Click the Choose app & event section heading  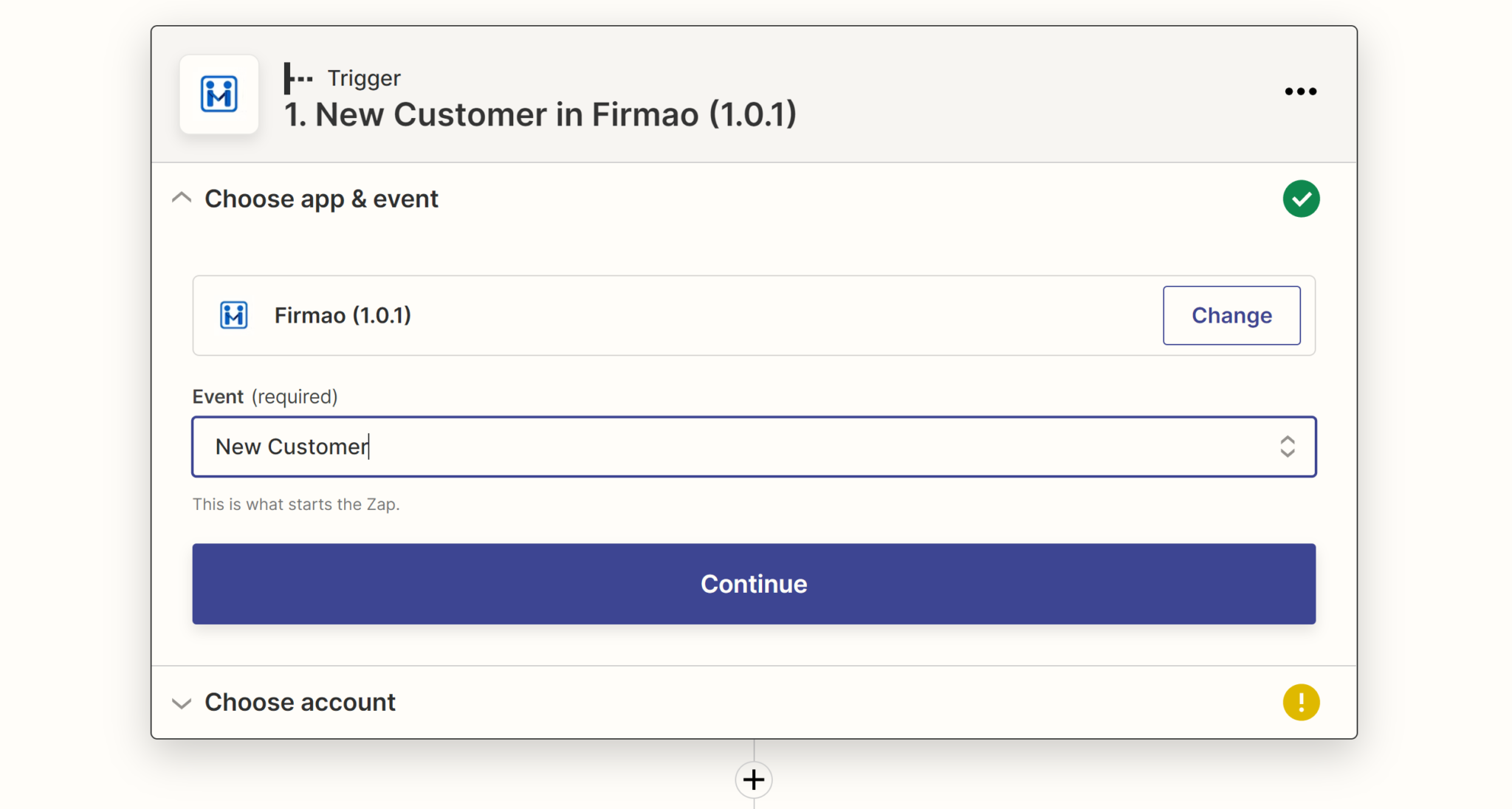pyautogui.click(x=321, y=199)
